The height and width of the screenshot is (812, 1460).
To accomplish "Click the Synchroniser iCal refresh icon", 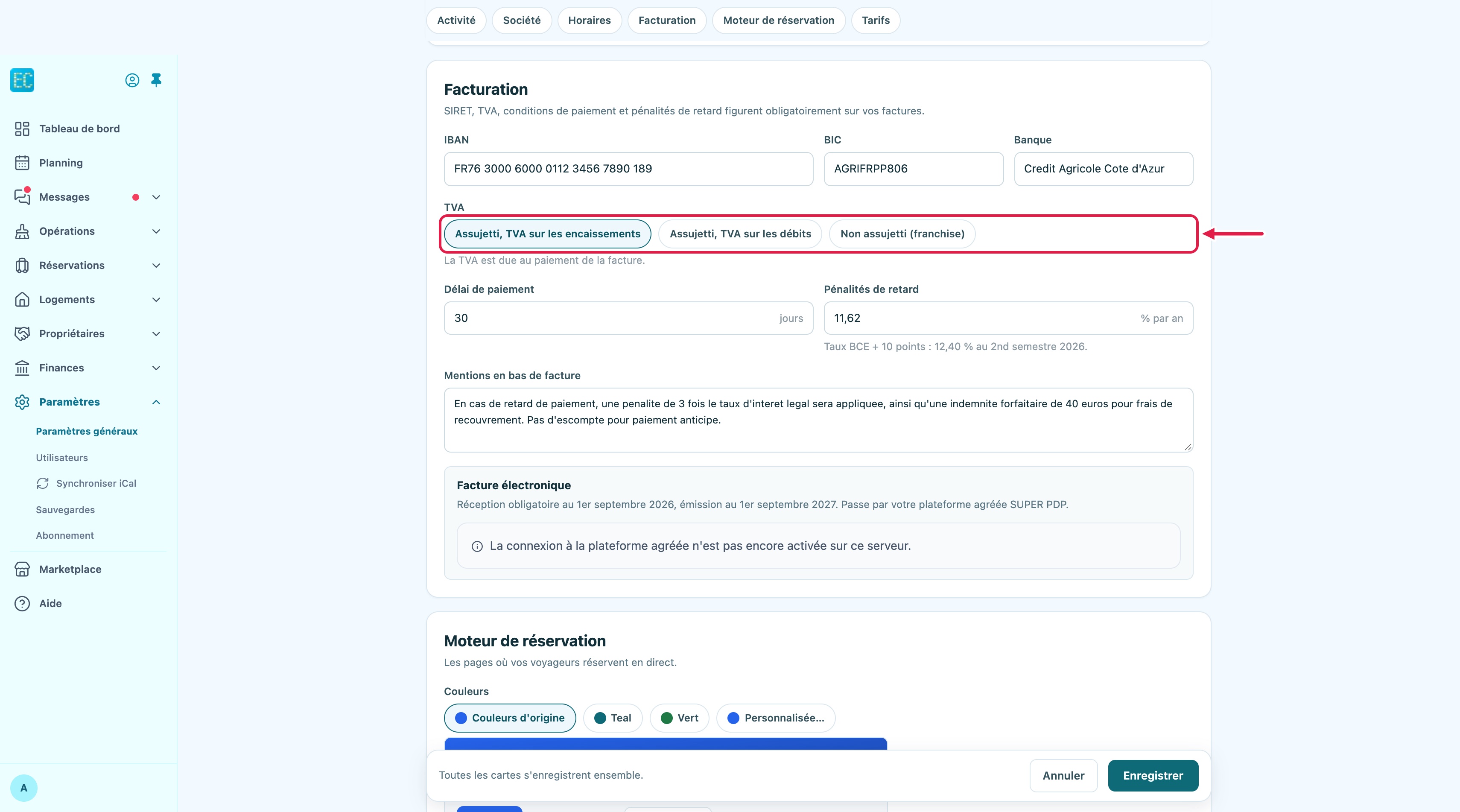I will pos(43,483).
